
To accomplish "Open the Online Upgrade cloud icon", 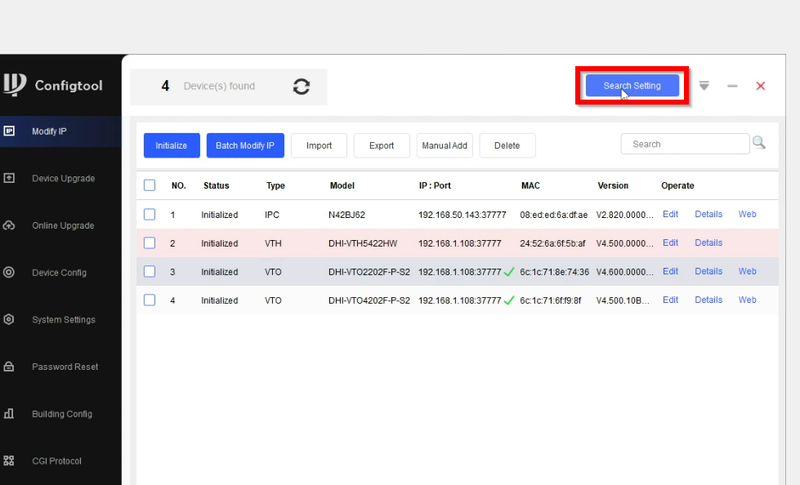I will pyautogui.click(x=9, y=225).
